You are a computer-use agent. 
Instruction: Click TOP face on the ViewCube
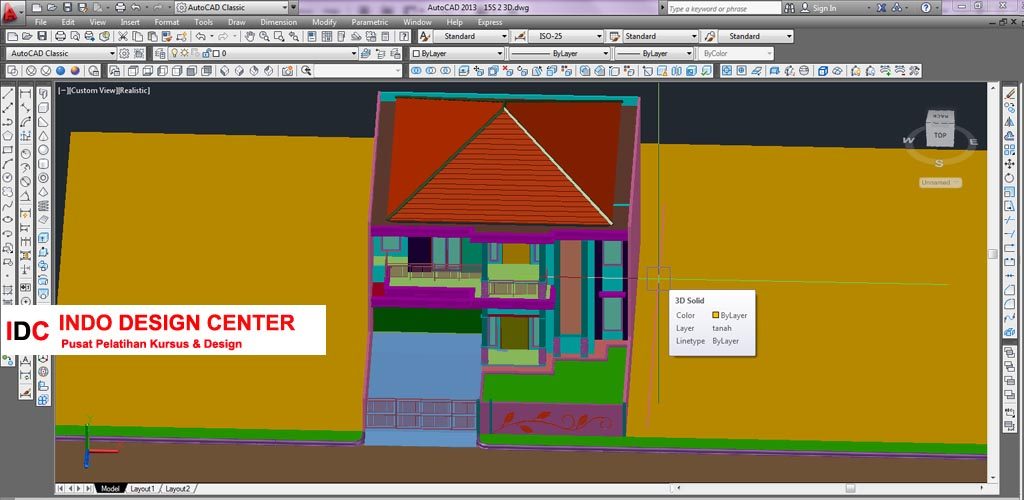tap(940, 135)
